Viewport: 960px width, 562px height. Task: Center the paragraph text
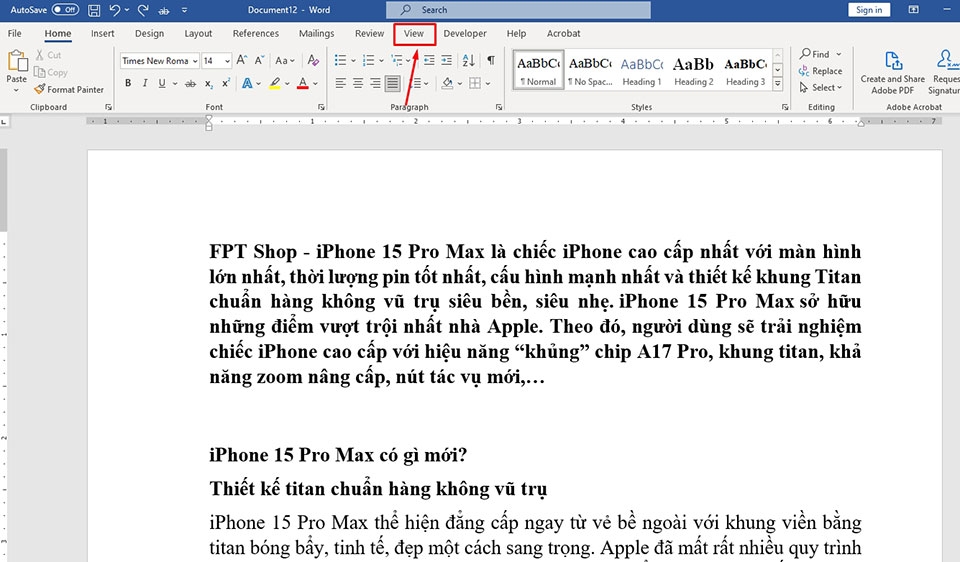(x=358, y=83)
